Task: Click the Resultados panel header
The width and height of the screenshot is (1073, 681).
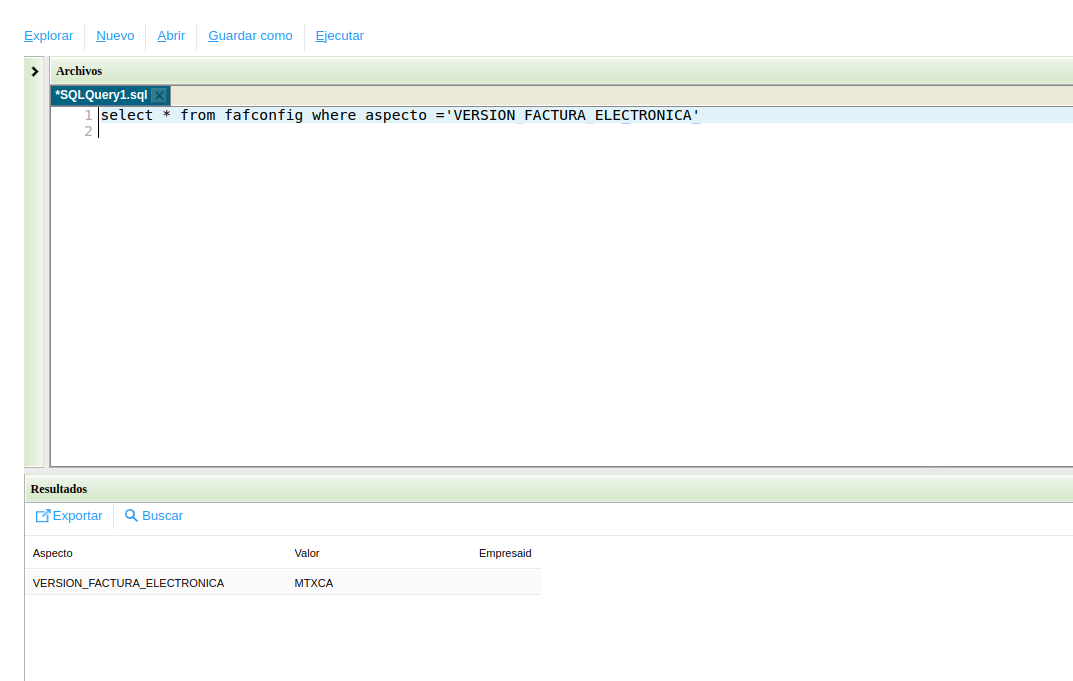Action: click(549, 489)
